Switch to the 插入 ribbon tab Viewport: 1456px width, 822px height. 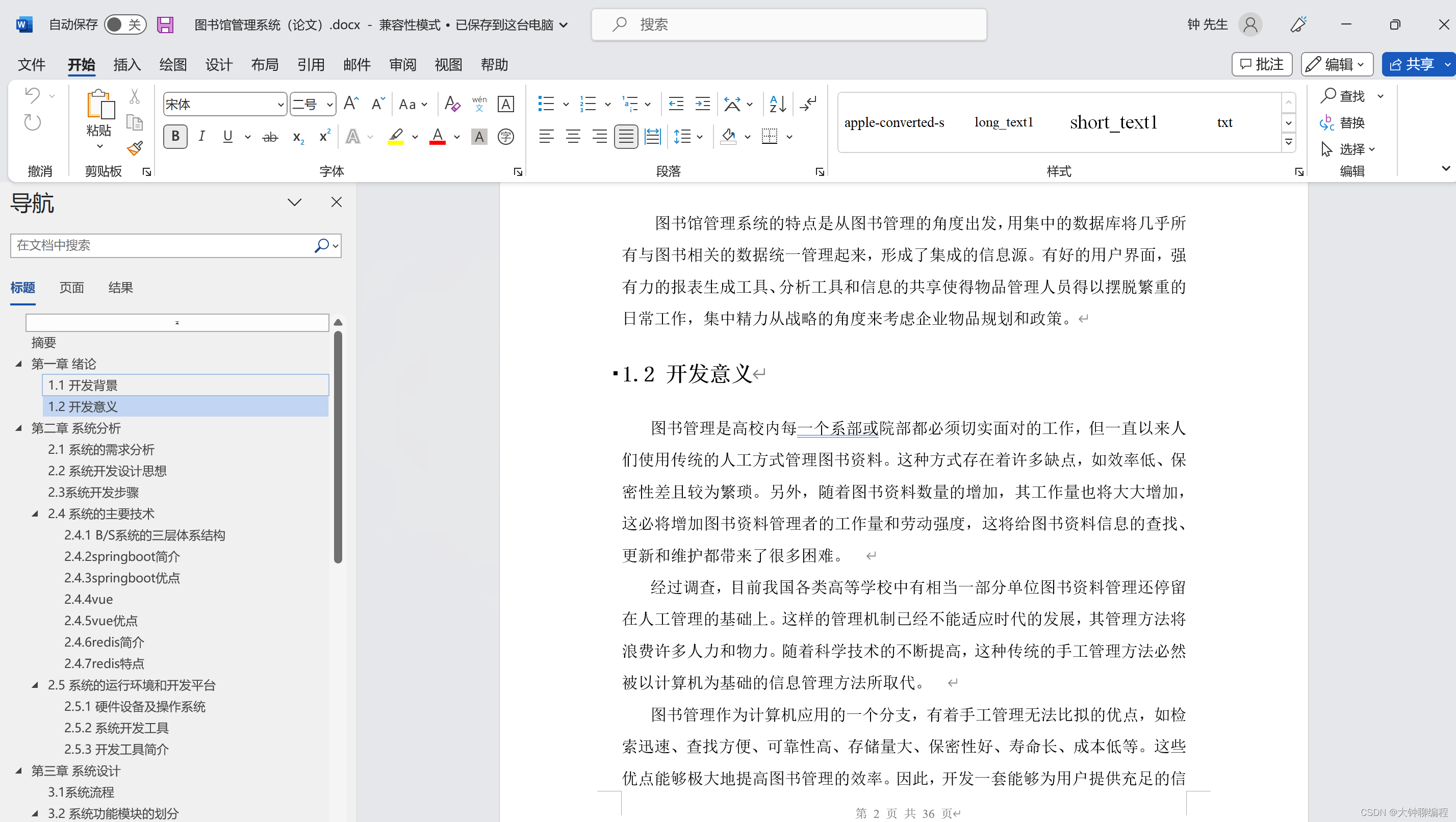126,64
